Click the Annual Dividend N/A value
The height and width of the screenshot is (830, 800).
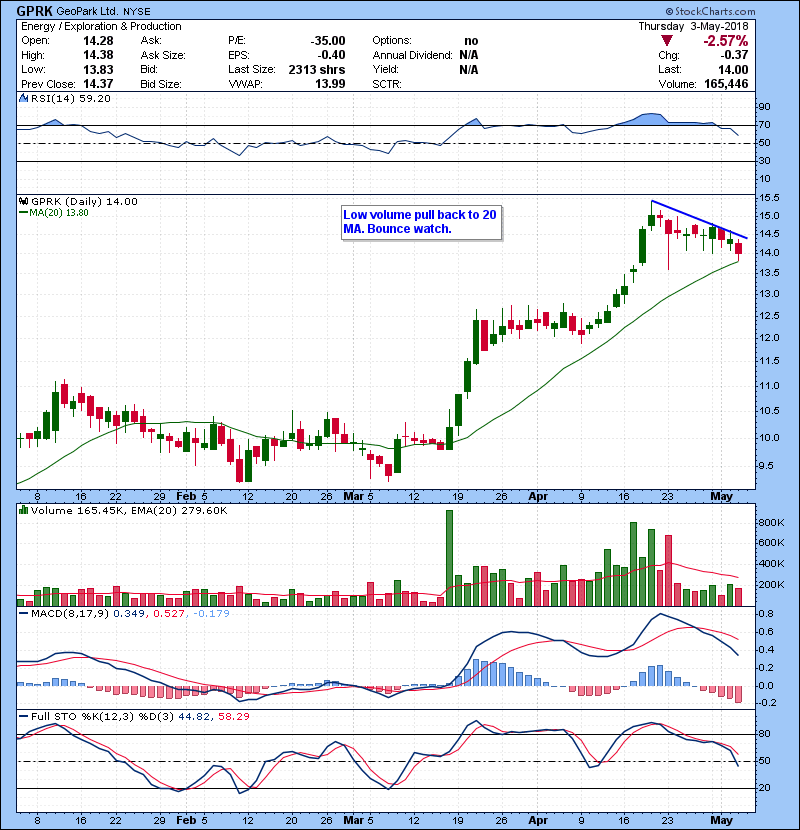coord(469,55)
